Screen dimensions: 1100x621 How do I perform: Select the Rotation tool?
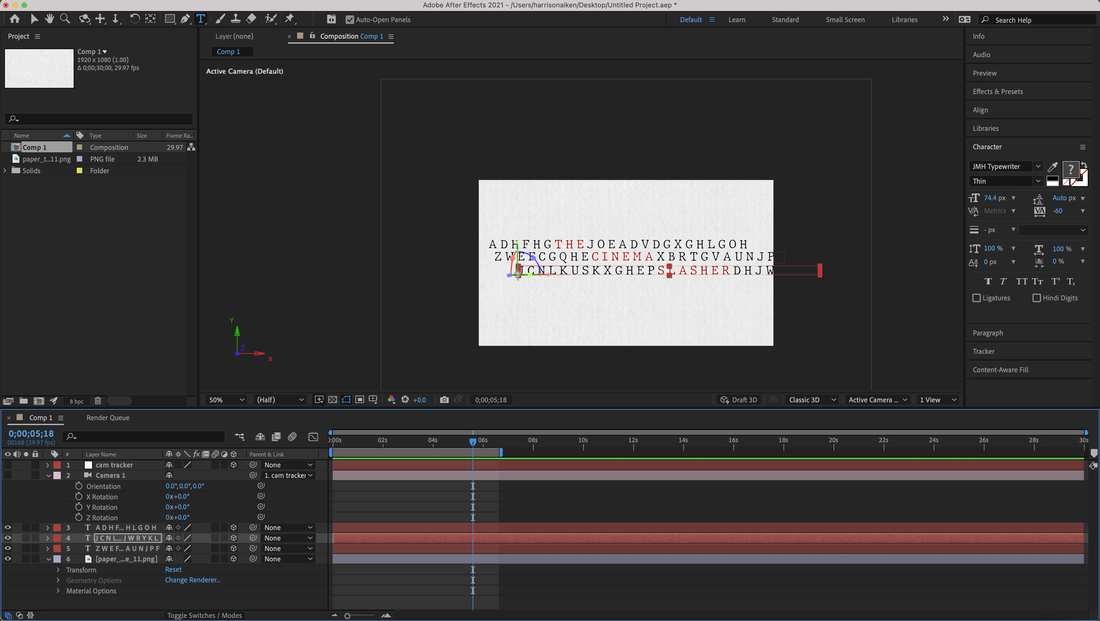click(x=135, y=19)
